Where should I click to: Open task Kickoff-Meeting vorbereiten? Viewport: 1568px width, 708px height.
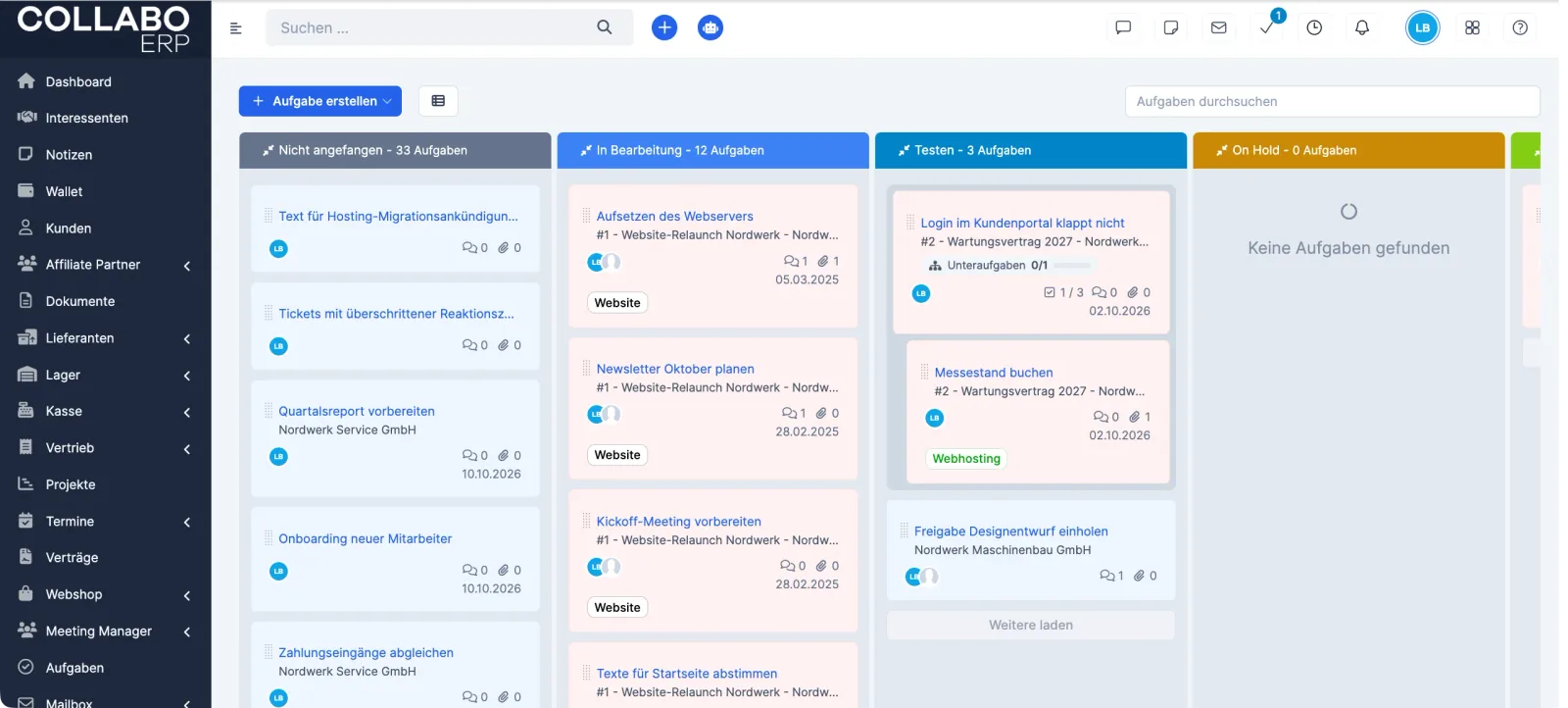pyautogui.click(x=678, y=522)
